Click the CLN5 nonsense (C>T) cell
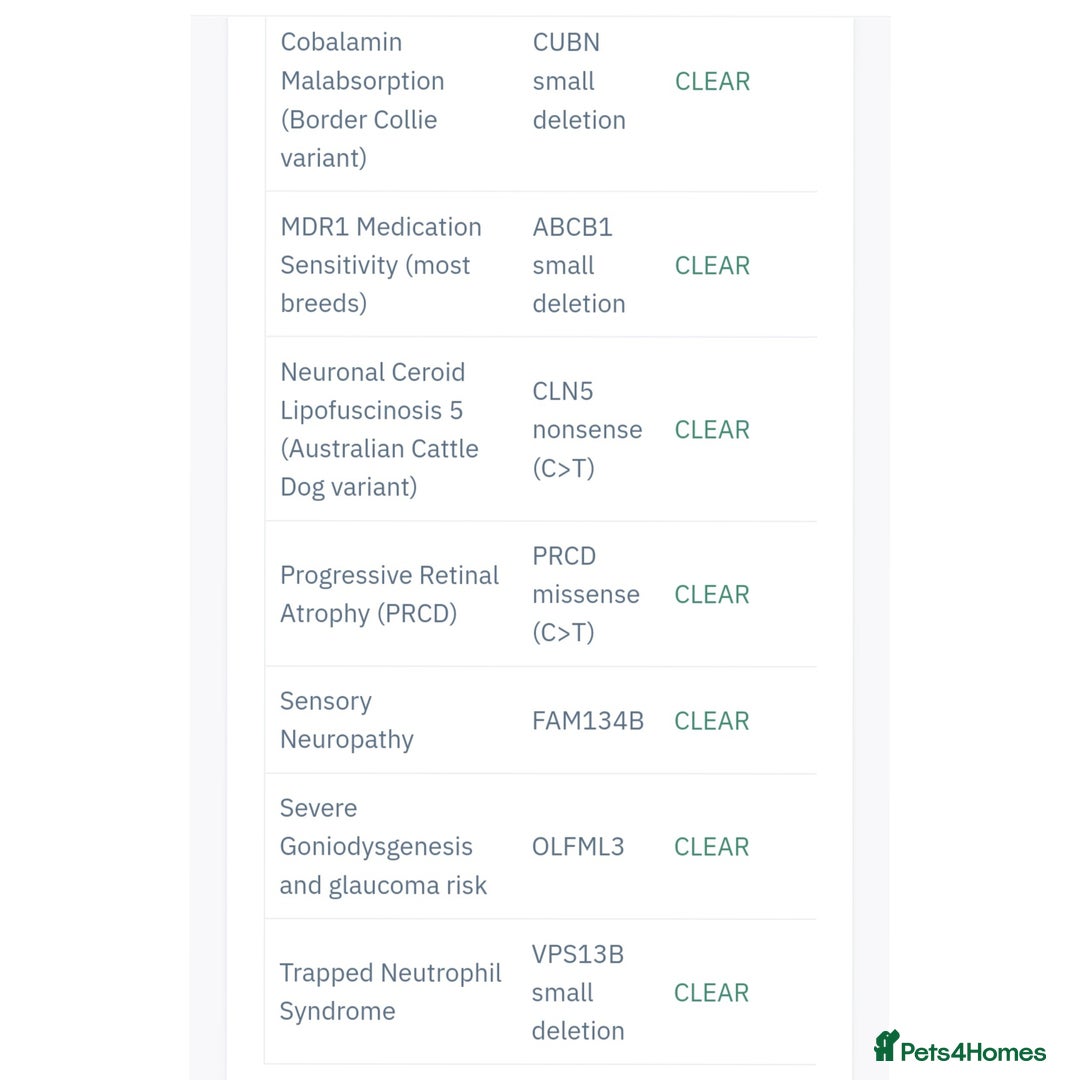1080x1080 pixels. tap(586, 430)
